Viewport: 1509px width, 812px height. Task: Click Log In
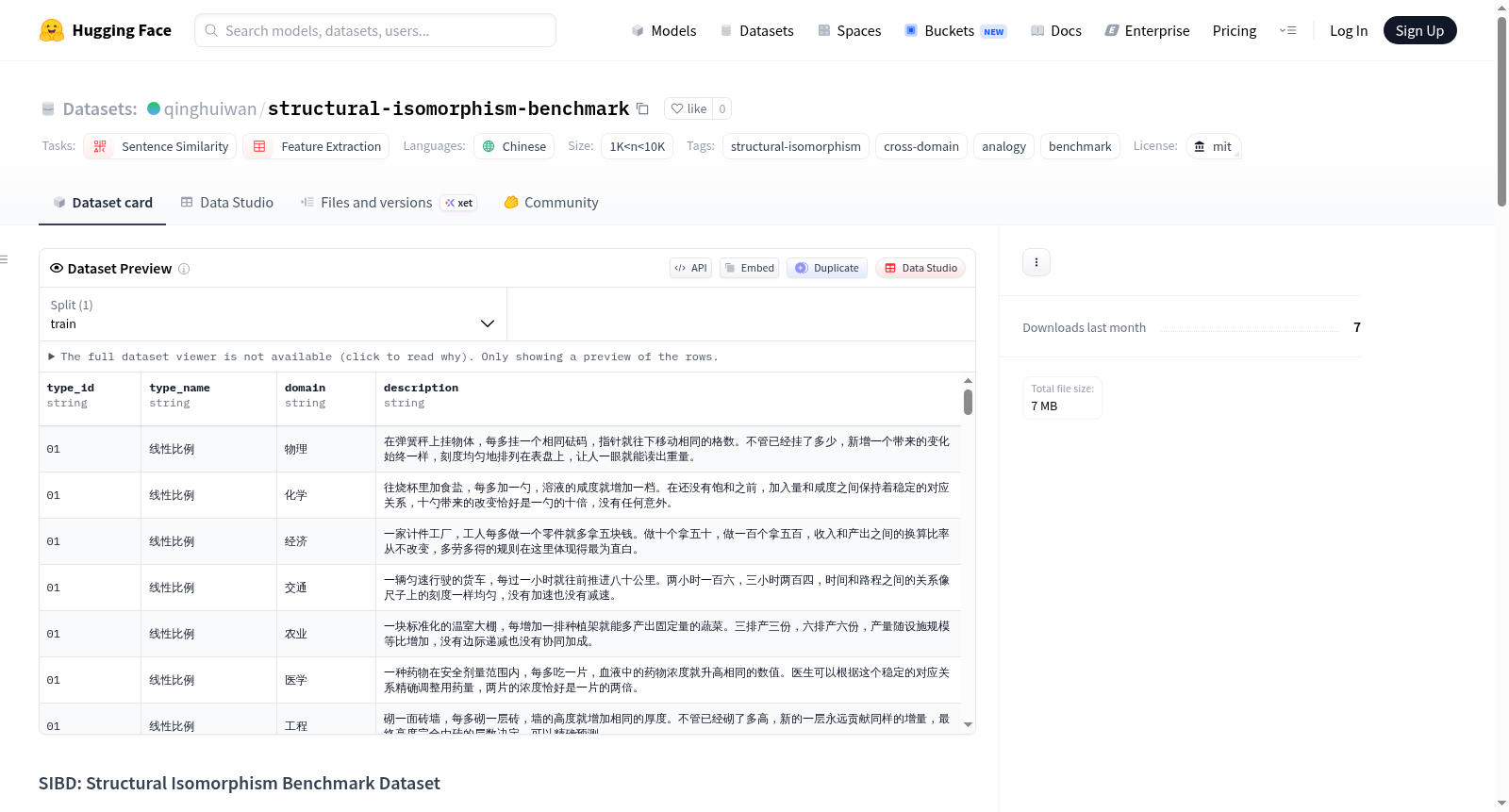[x=1349, y=31]
